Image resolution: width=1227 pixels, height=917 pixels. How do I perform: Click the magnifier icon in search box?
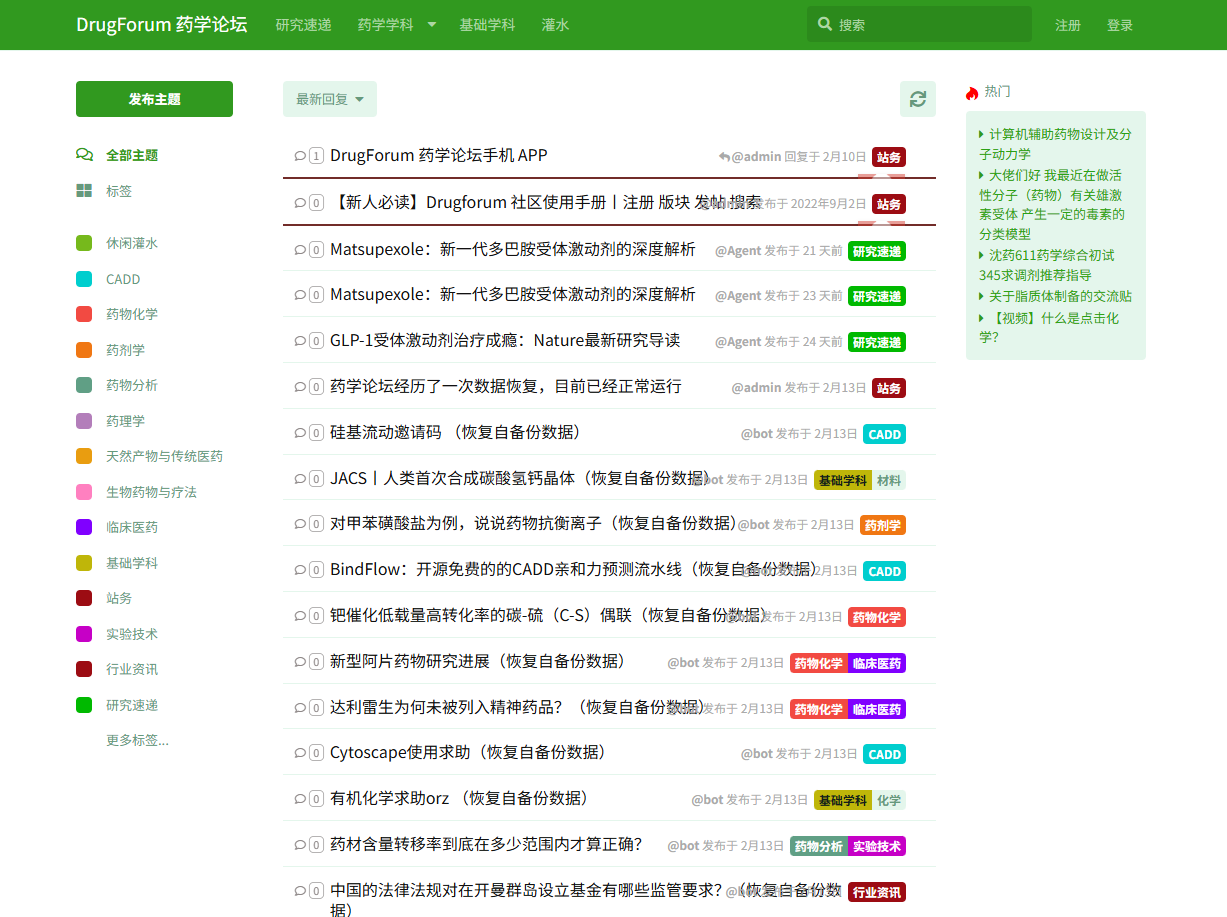click(x=825, y=24)
